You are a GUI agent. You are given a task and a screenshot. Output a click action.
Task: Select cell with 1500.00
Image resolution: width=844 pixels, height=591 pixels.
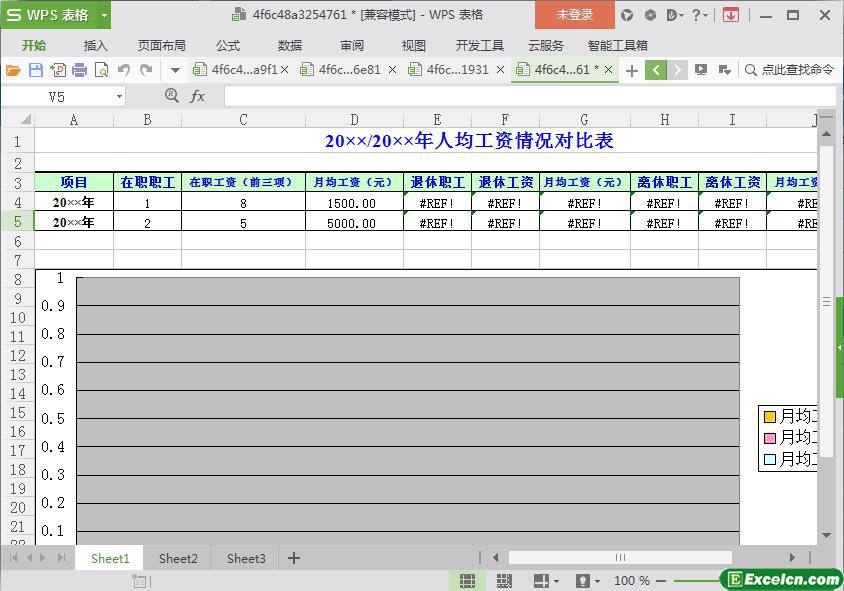coord(354,202)
